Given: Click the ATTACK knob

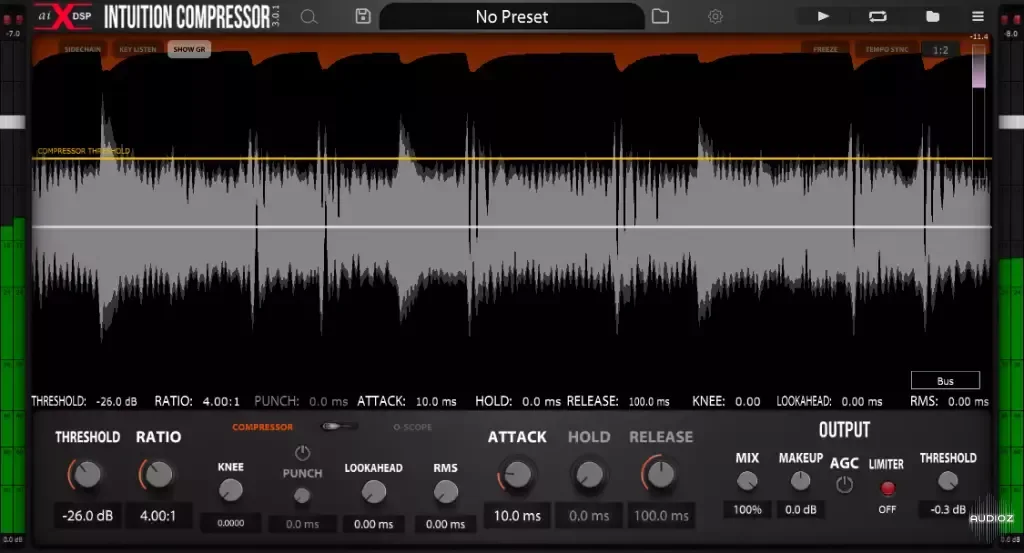Looking at the screenshot, I should [517, 475].
